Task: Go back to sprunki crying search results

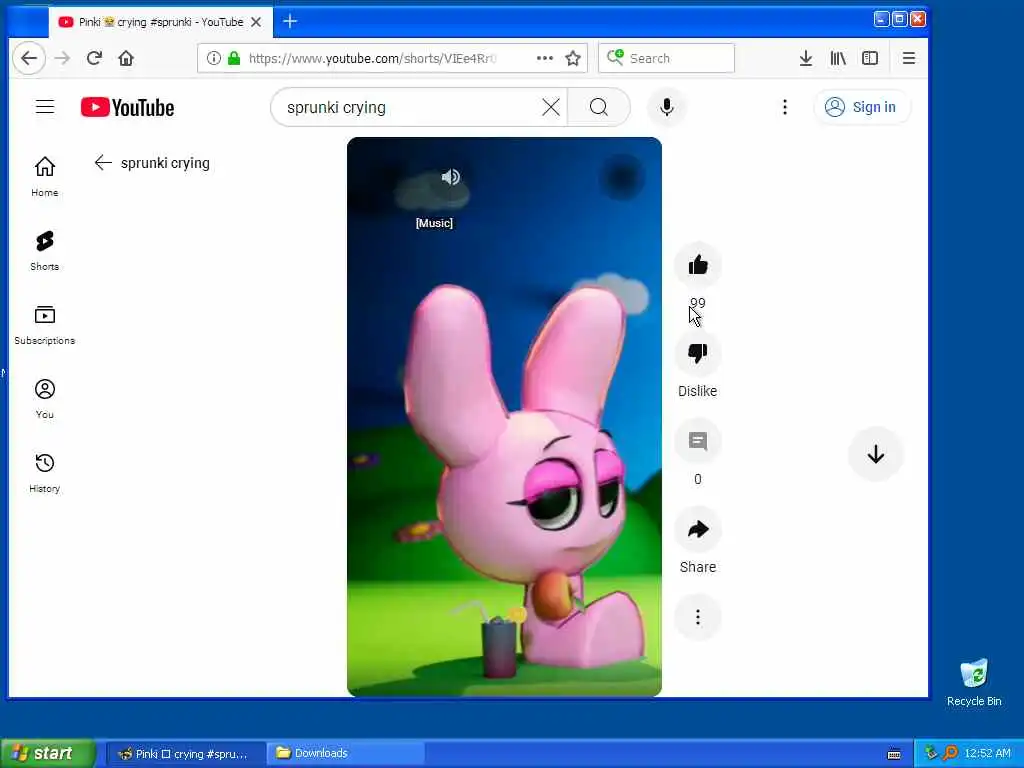Action: coord(103,163)
